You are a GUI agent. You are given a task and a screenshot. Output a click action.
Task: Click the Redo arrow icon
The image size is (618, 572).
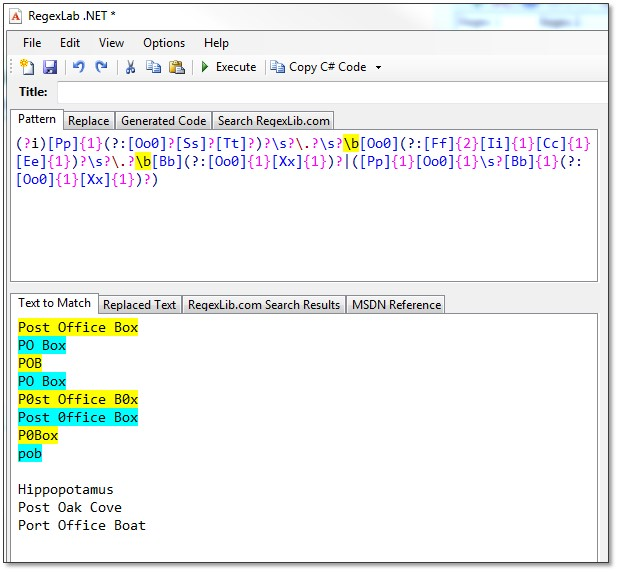pyautogui.click(x=101, y=67)
